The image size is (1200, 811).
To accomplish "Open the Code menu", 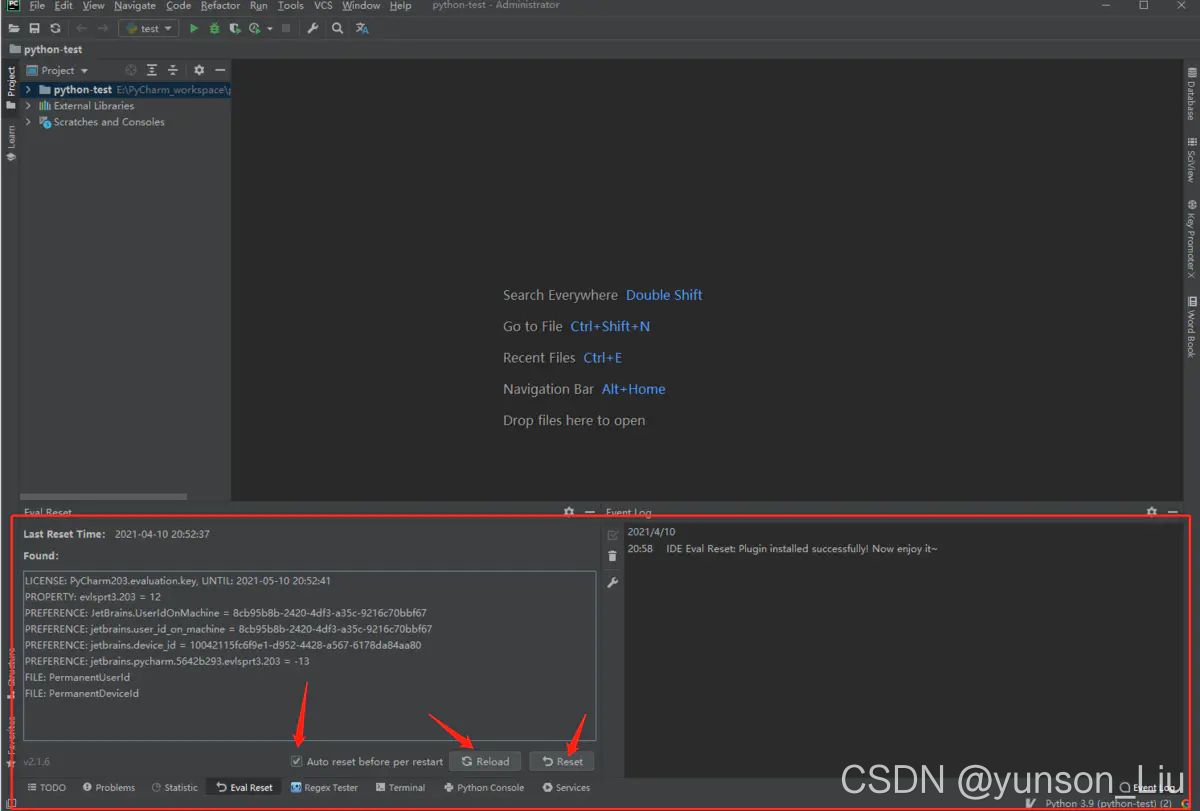I will pos(179,6).
